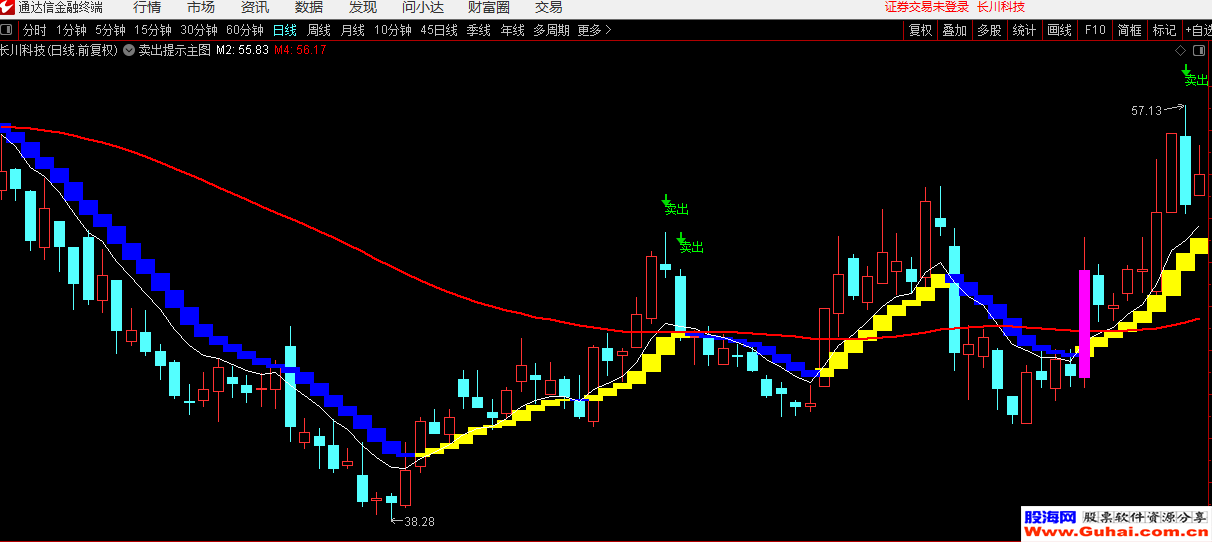Switch to the 分时 period tab
This screenshot has width=1212, height=542.
(x=35, y=30)
